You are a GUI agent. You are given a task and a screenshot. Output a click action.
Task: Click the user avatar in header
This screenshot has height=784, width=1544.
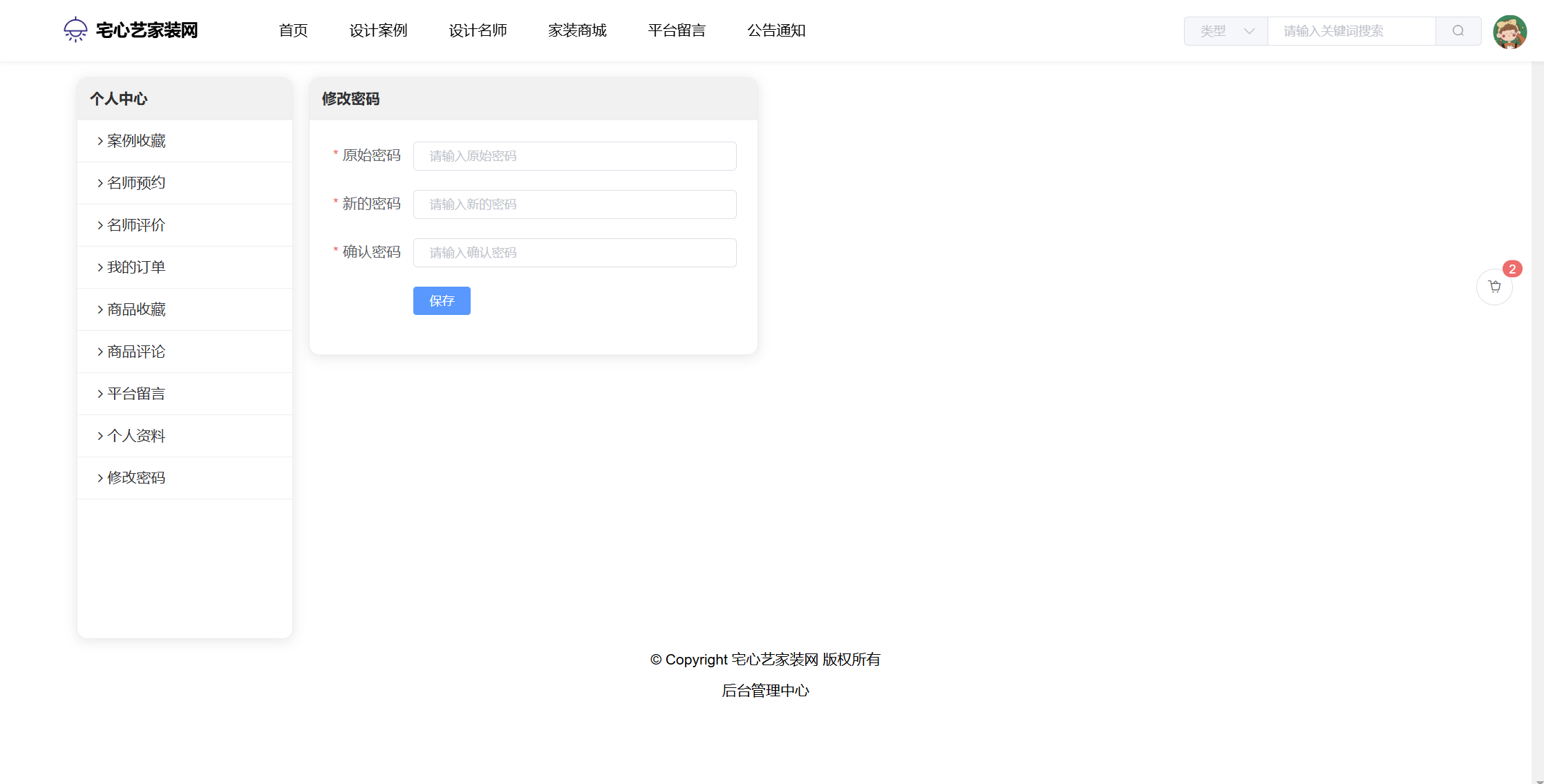pos(1509,32)
